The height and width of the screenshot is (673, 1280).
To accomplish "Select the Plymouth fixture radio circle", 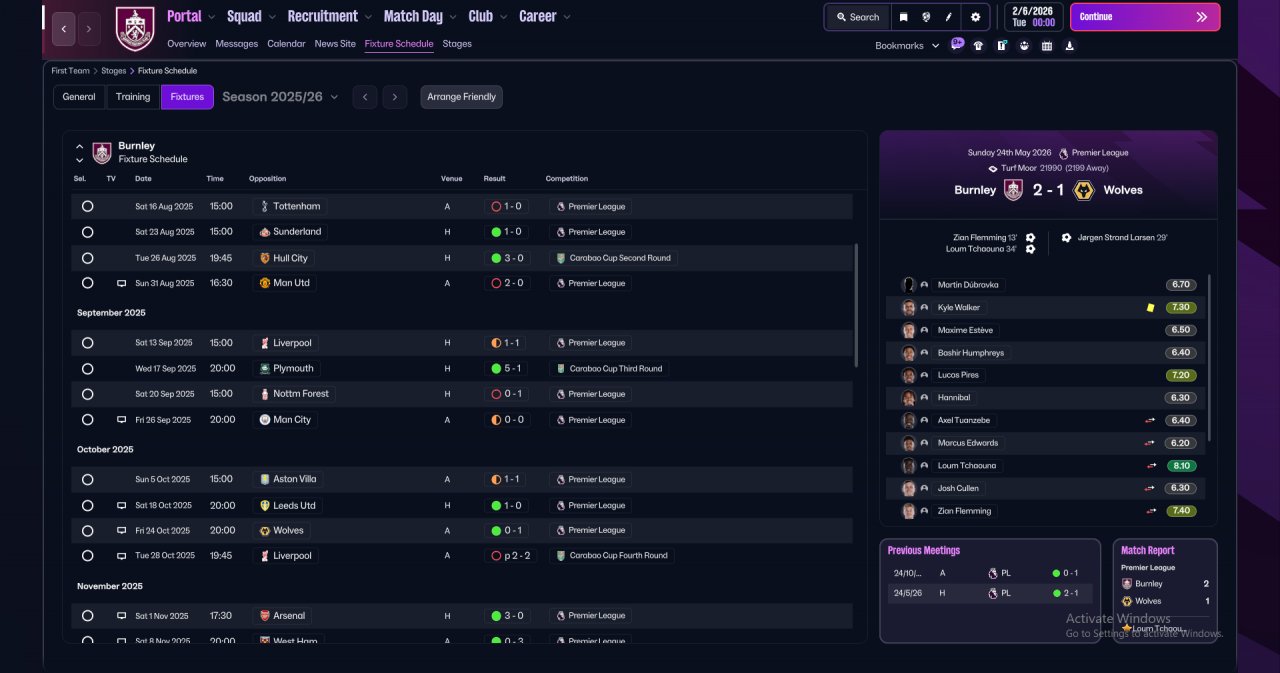I will pos(87,369).
